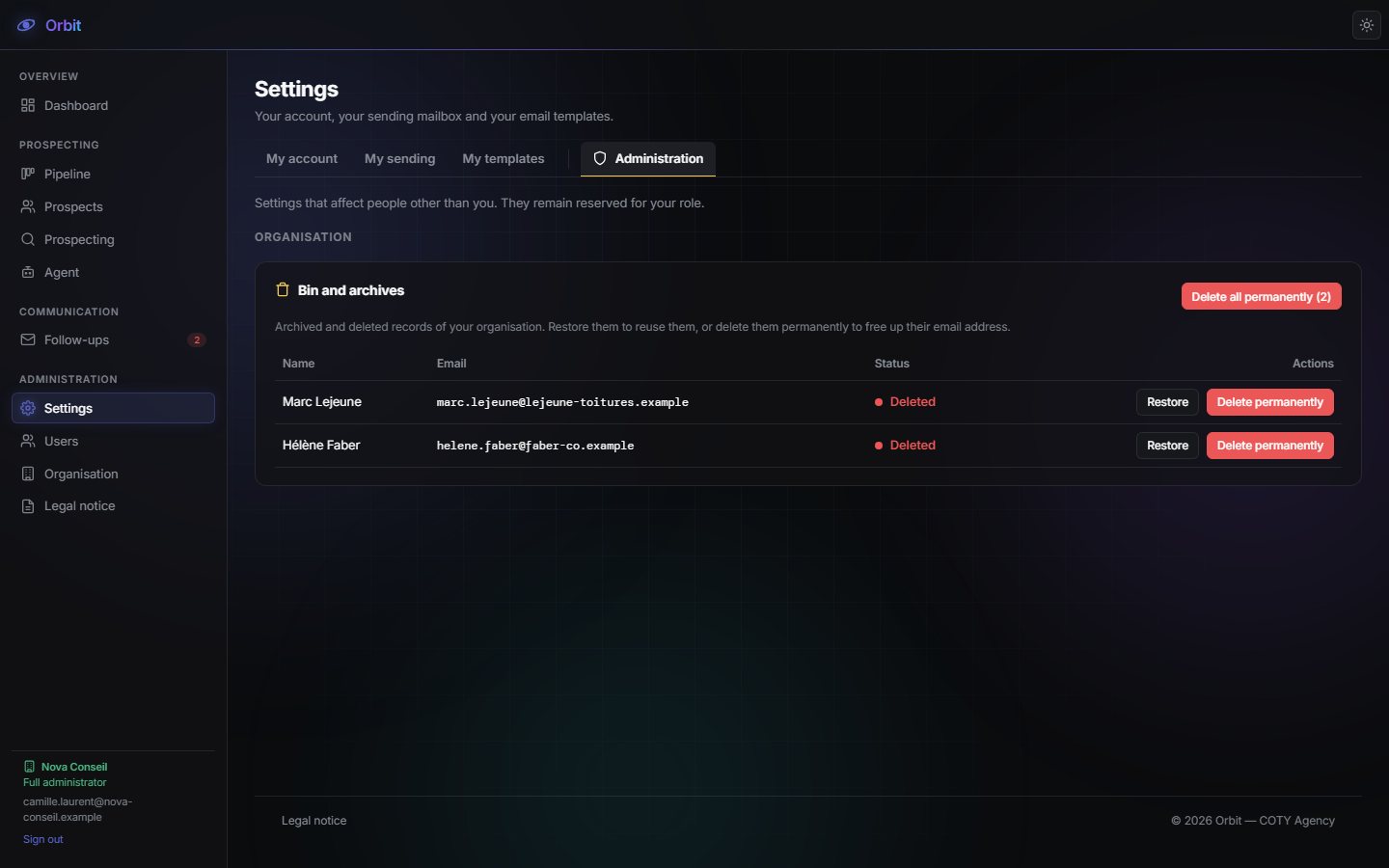Click the Prospects people icon
The image size is (1389, 868).
tap(28, 206)
